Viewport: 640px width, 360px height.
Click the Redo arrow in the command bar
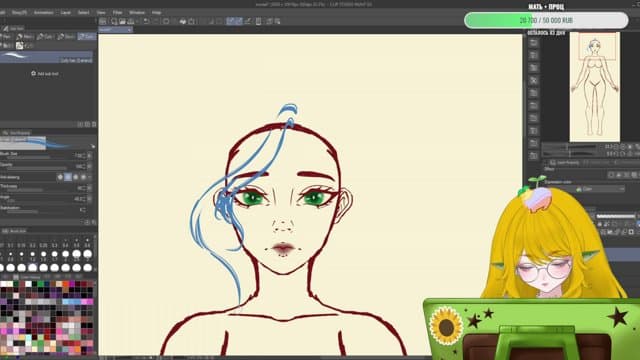156,21
